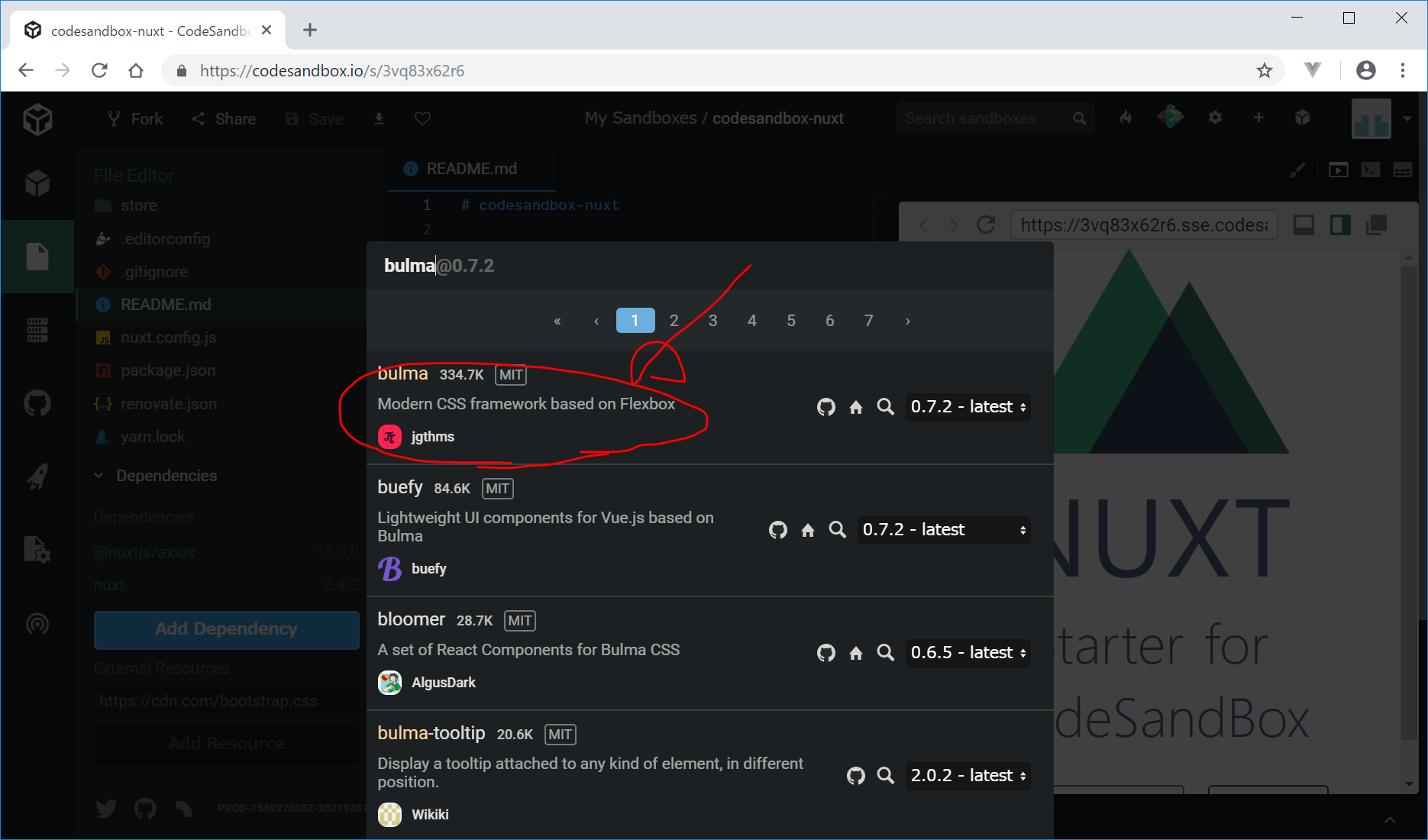Viewport: 1428px width, 840px height.
Task: Open the homepage icon for buefy package
Action: tap(807, 530)
